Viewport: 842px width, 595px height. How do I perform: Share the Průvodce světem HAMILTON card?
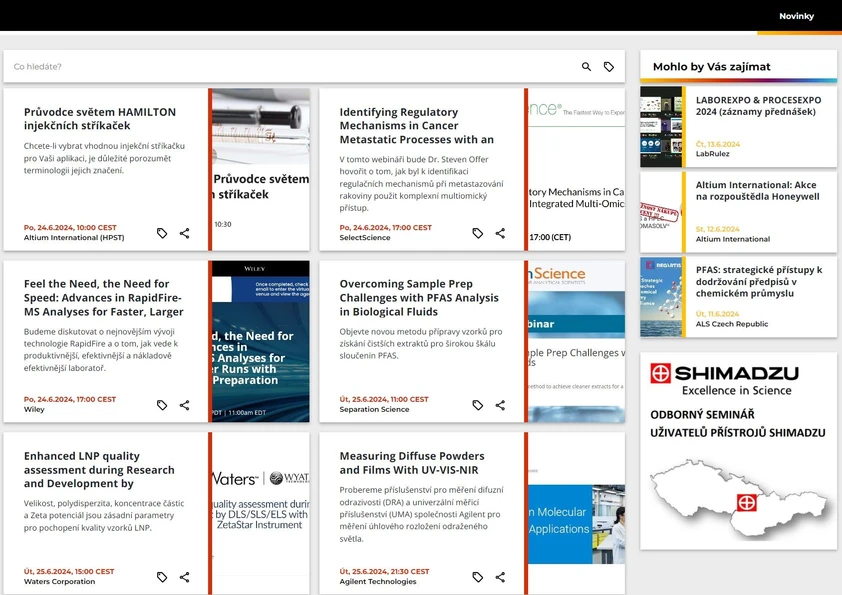[x=185, y=233]
